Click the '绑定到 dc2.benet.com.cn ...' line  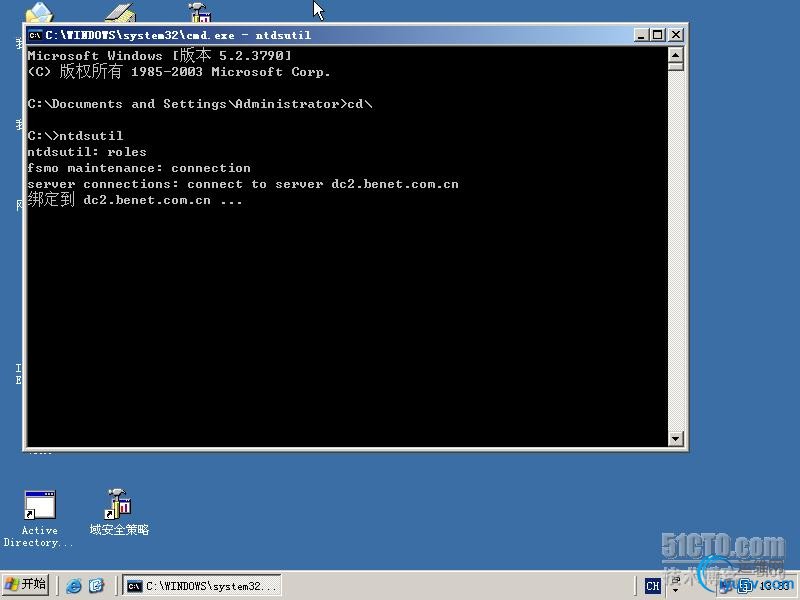click(135, 199)
